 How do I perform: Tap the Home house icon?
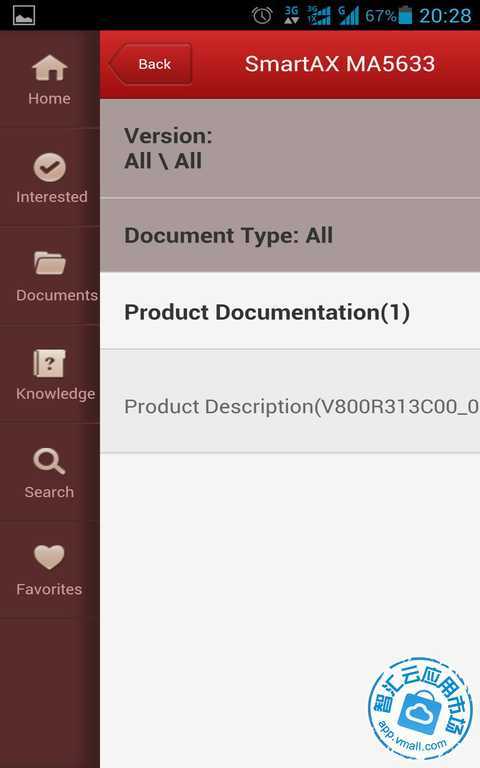(x=49, y=67)
